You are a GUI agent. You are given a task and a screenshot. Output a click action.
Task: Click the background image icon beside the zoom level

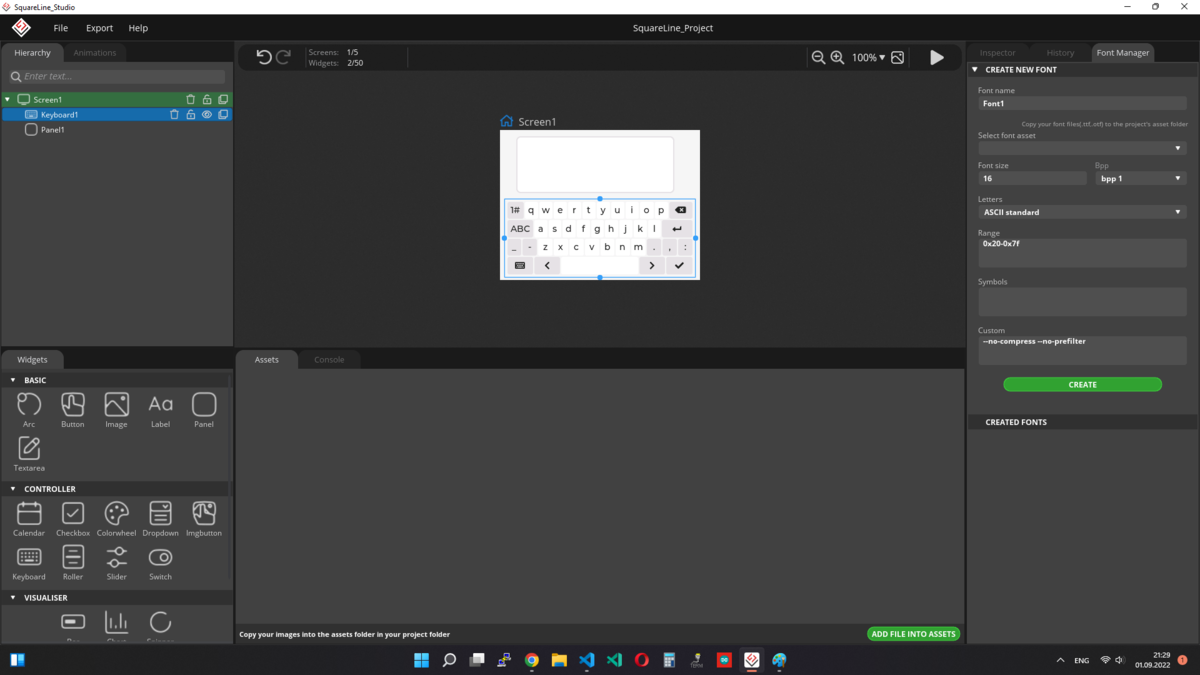897,58
